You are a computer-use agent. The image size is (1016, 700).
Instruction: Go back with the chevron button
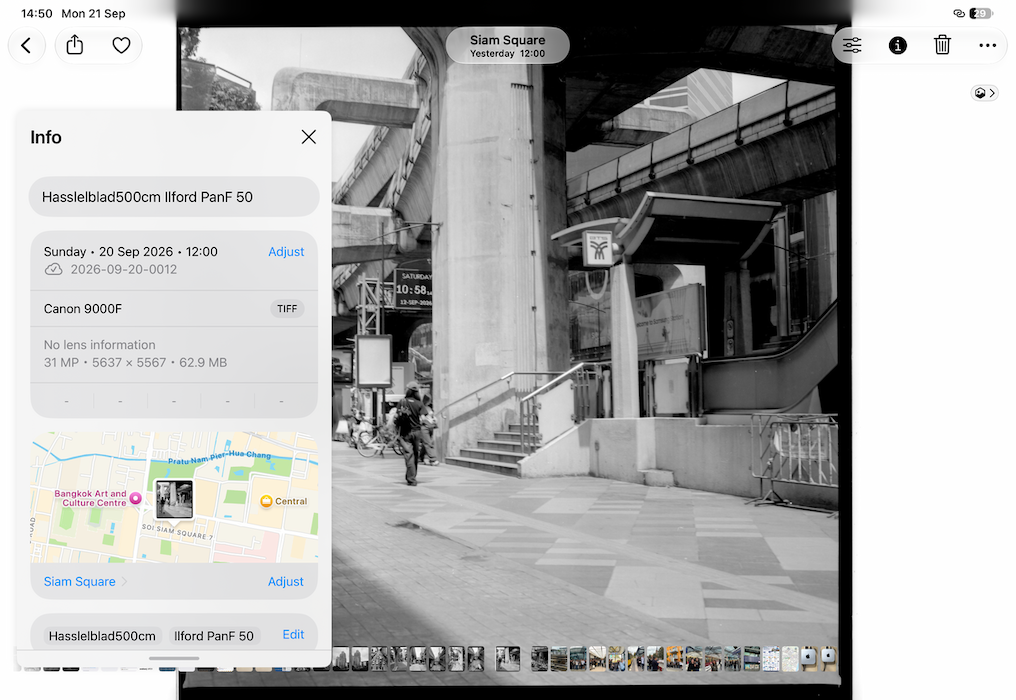[x=27, y=45]
